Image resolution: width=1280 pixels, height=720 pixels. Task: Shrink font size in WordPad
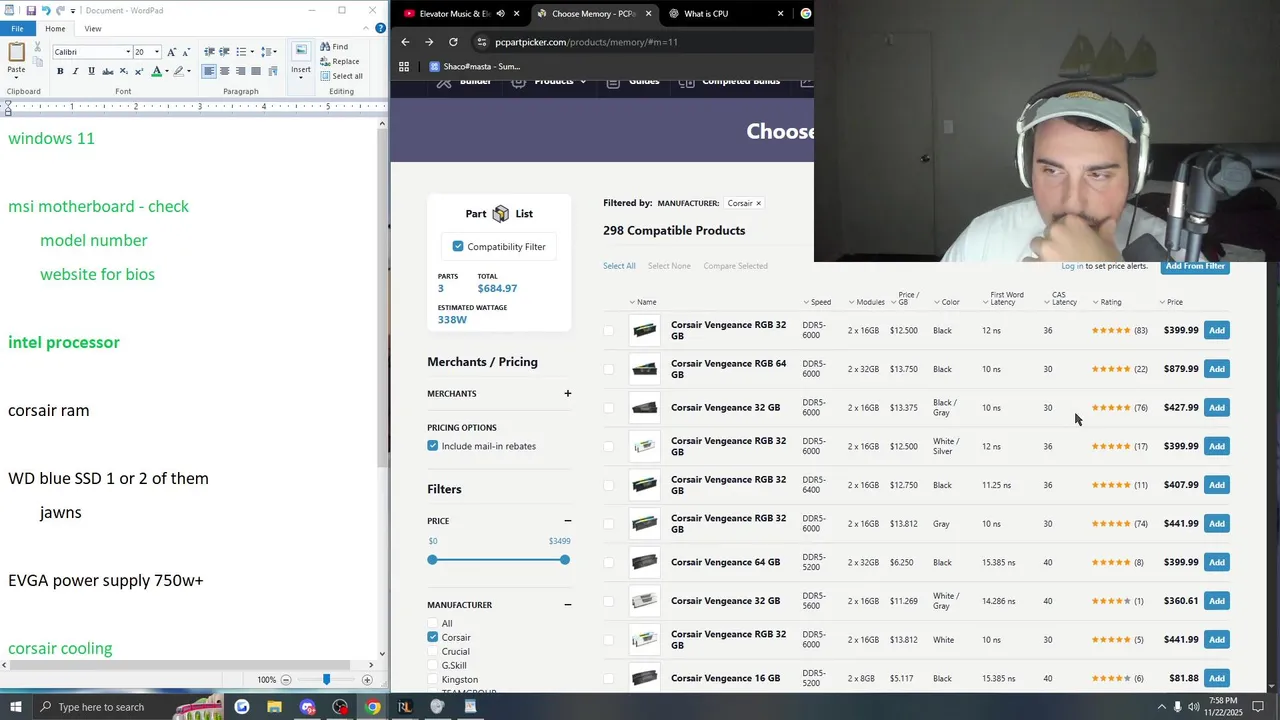(x=187, y=52)
